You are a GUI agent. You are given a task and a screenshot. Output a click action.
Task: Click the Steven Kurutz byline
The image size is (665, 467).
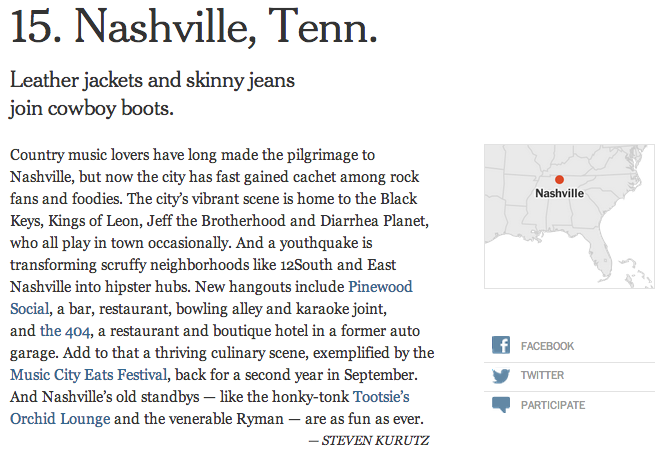pyautogui.click(x=369, y=439)
